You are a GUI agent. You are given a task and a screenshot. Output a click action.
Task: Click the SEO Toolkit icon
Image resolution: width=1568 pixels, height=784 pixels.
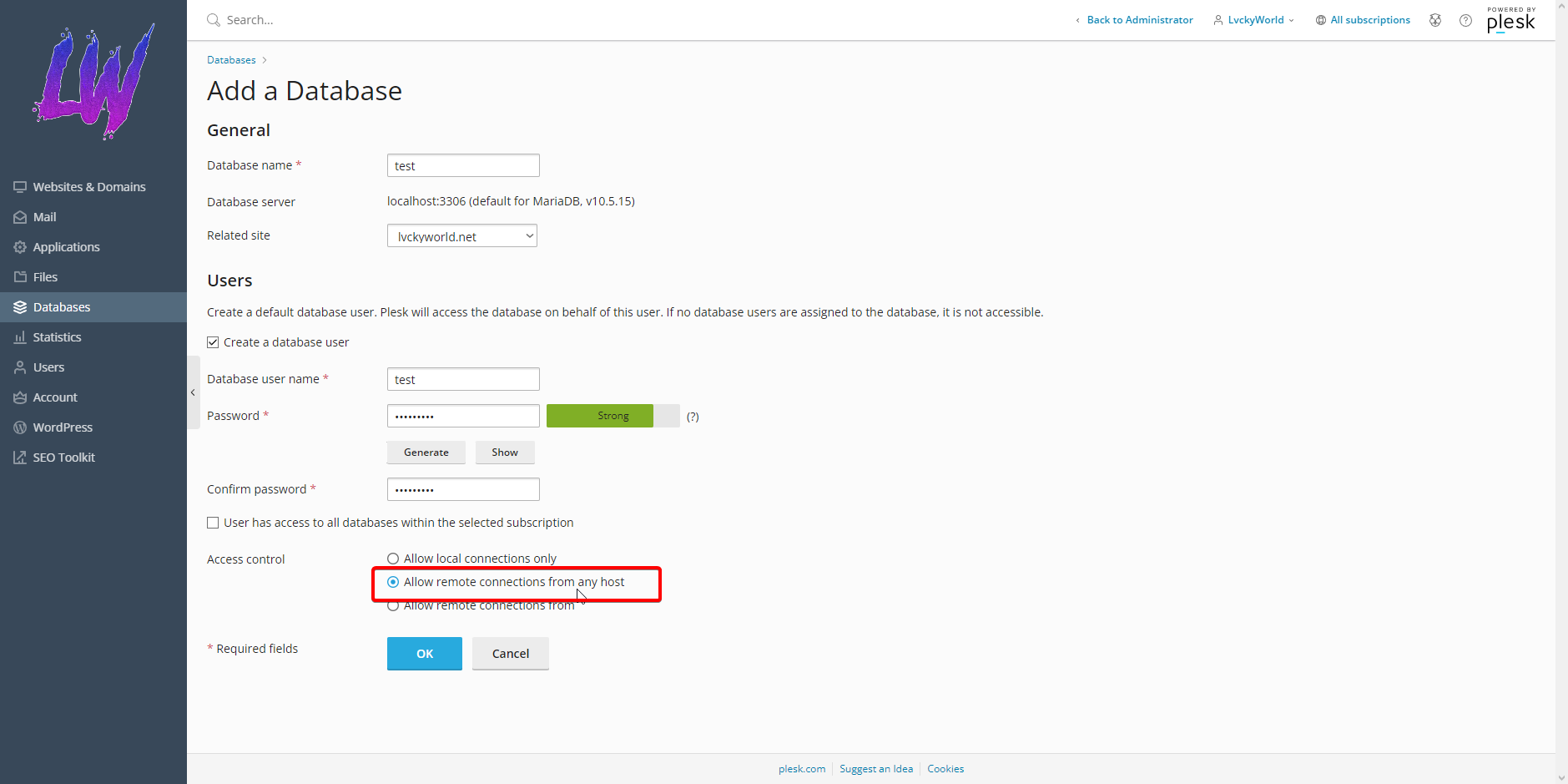[x=20, y=458]
